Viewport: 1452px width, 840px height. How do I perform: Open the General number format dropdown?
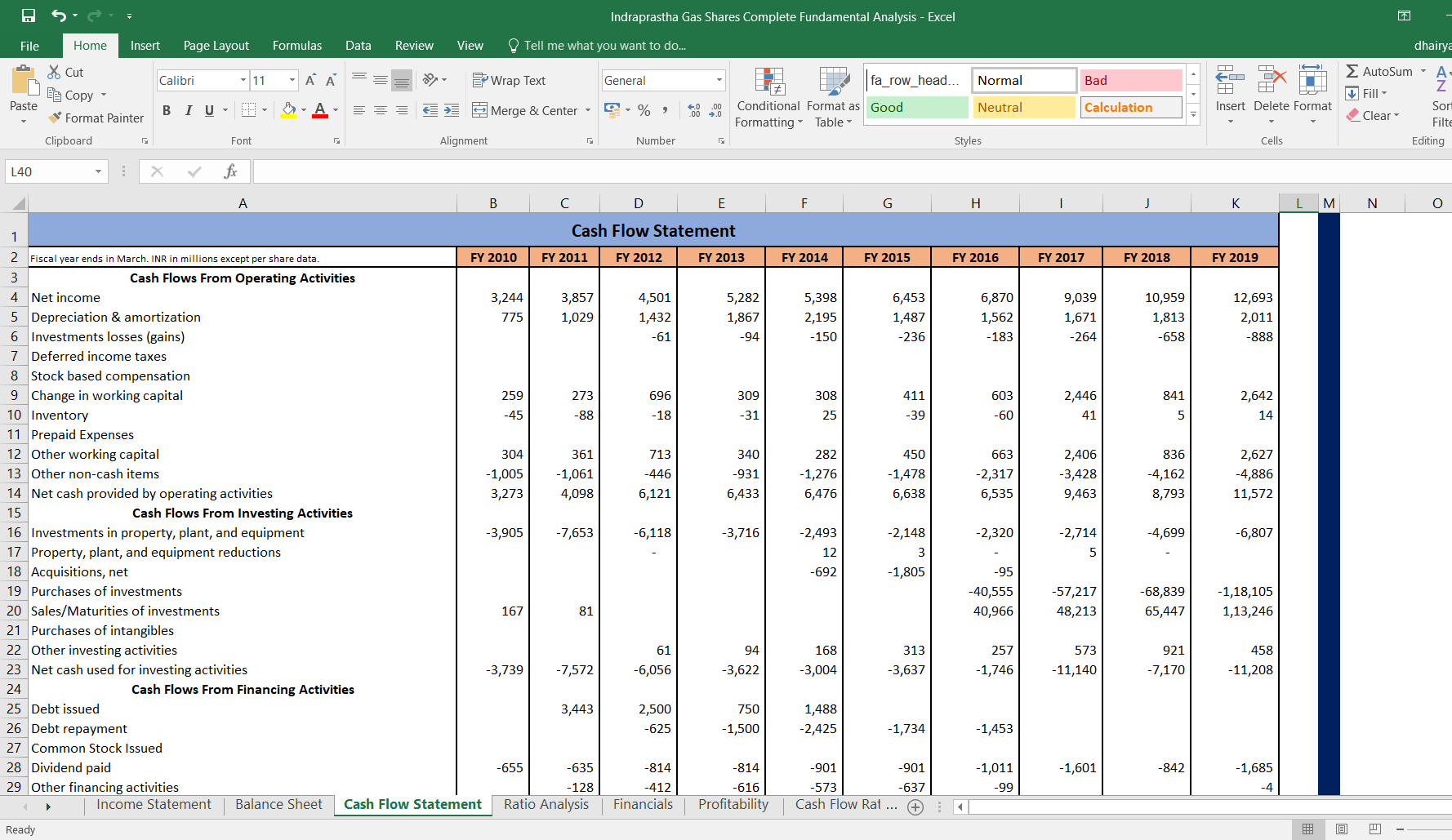tap(719, 80)
